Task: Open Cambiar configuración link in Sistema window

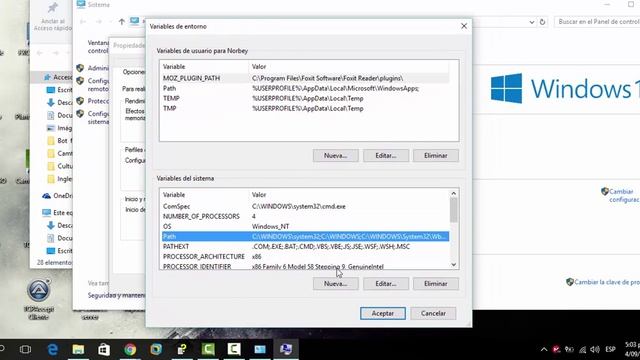Action: tap(624, 196)
